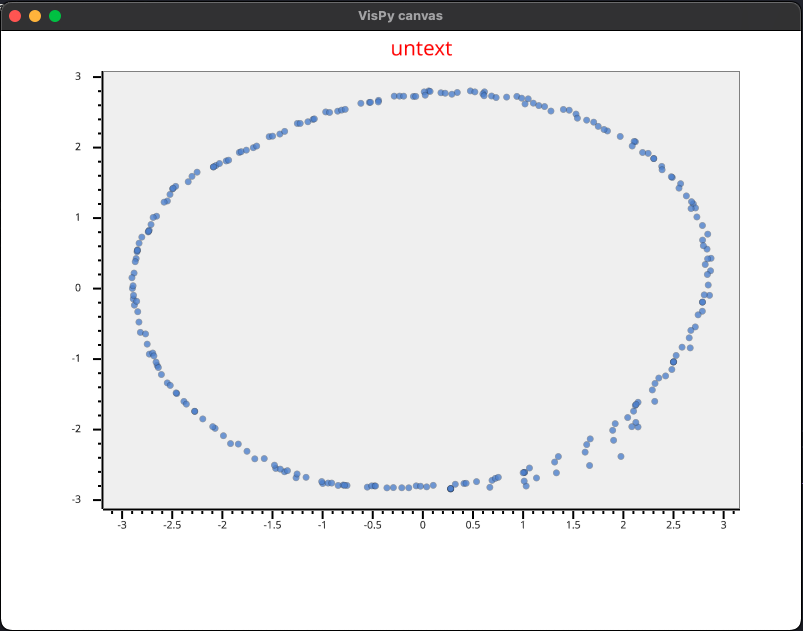Viewport: 803px width, 631px height.
Task: Click y-axis tick label '-3'
Action: point(76,499)
